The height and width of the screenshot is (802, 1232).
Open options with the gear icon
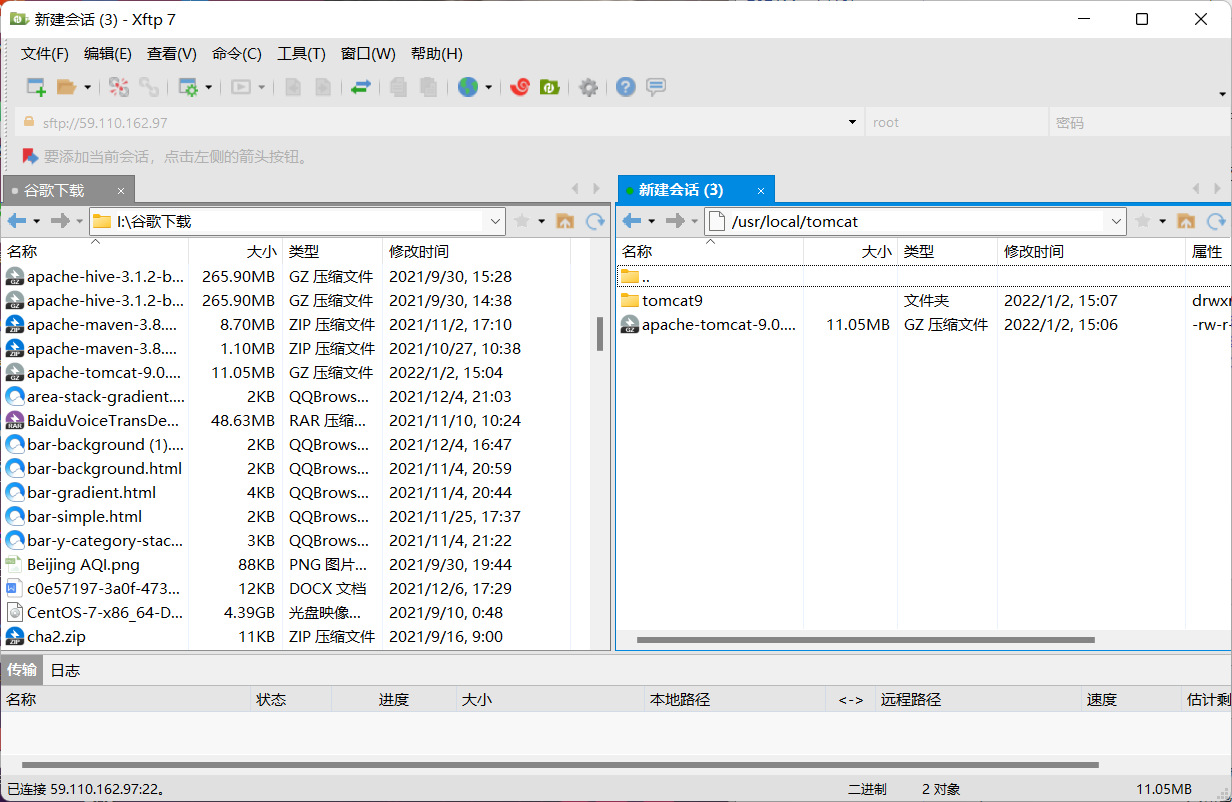[589, 87]
